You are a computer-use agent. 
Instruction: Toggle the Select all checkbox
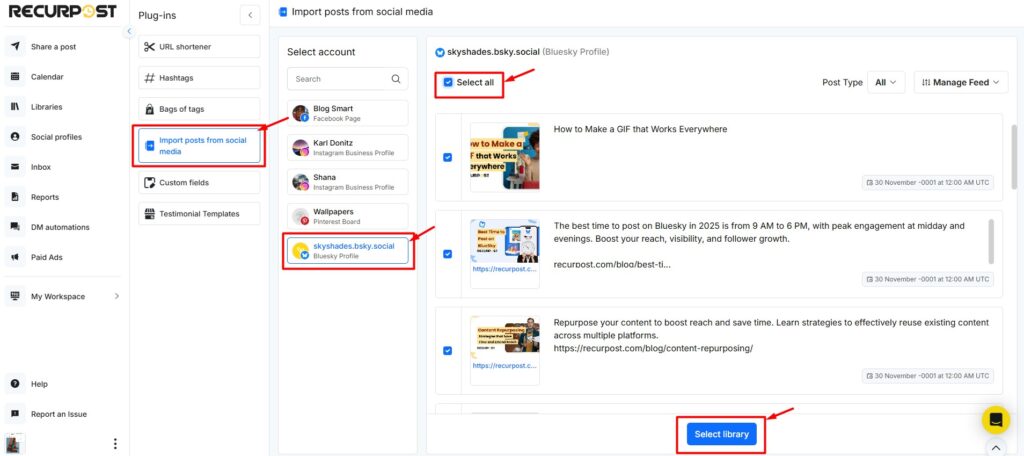coord(448,82)
